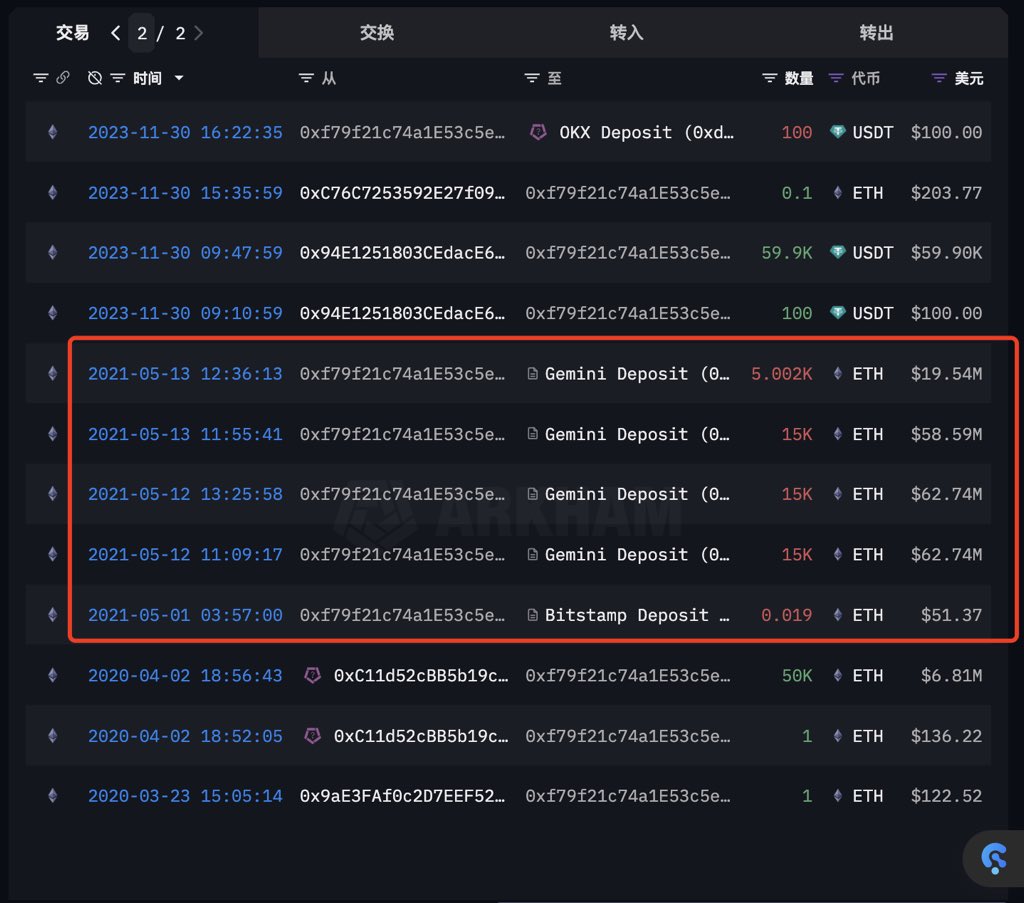Go to previous transactions page arrow
Screen dimensions: 1024x903
click(116, 33)
